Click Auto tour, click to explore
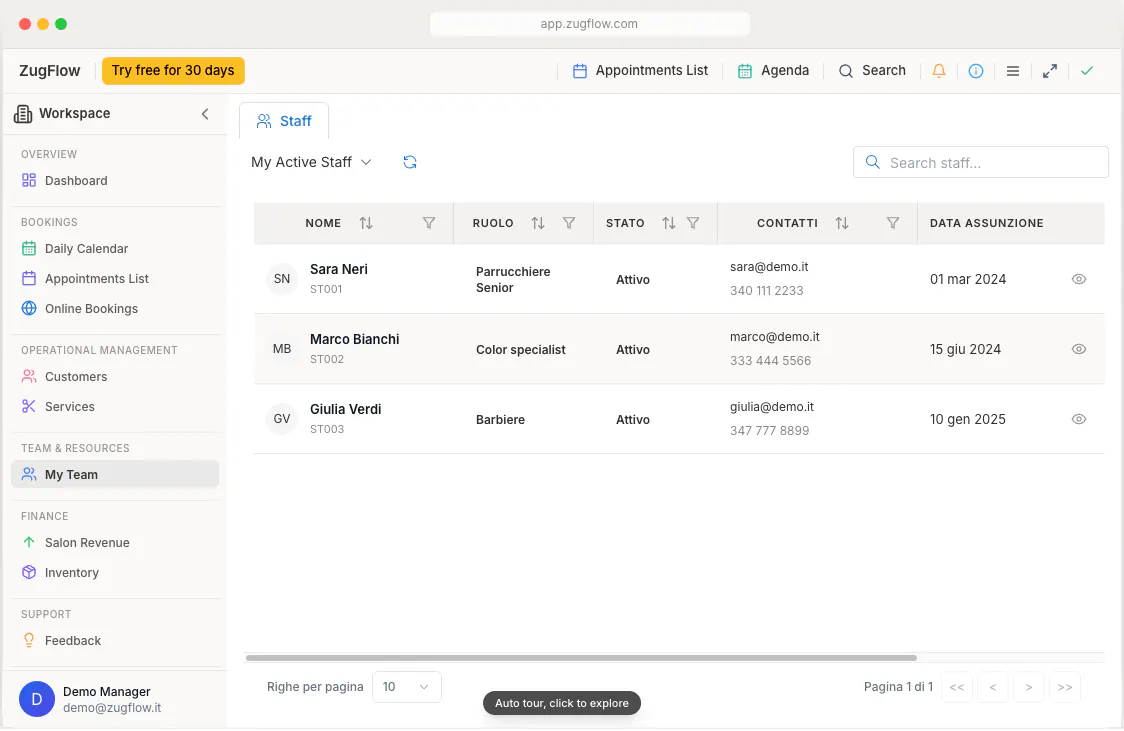This screenshot has width=1124, height=731. pyautogui.click(x=561, y=703)
